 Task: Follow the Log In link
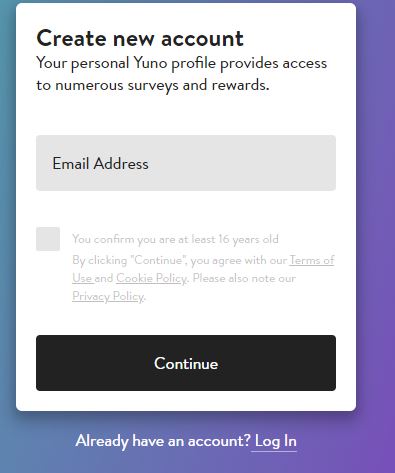click(x=275, y=441)
